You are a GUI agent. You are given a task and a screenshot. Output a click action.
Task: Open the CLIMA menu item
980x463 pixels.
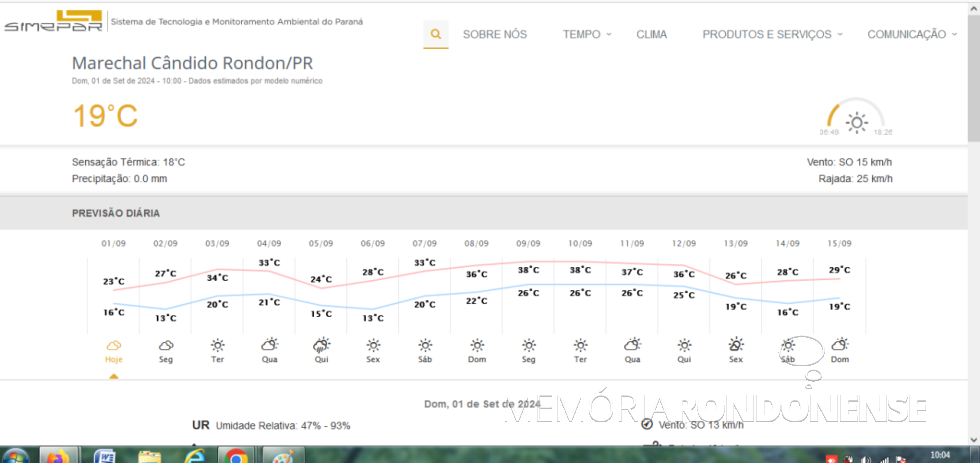pyautogui.click(x=651, y=34)
